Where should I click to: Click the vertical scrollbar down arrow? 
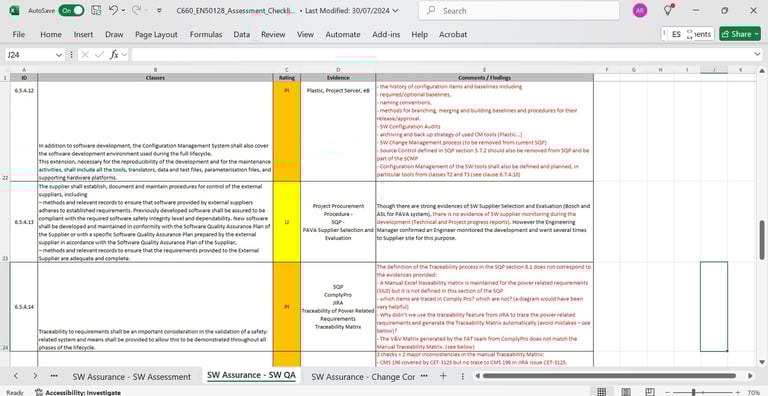(762, 362)
